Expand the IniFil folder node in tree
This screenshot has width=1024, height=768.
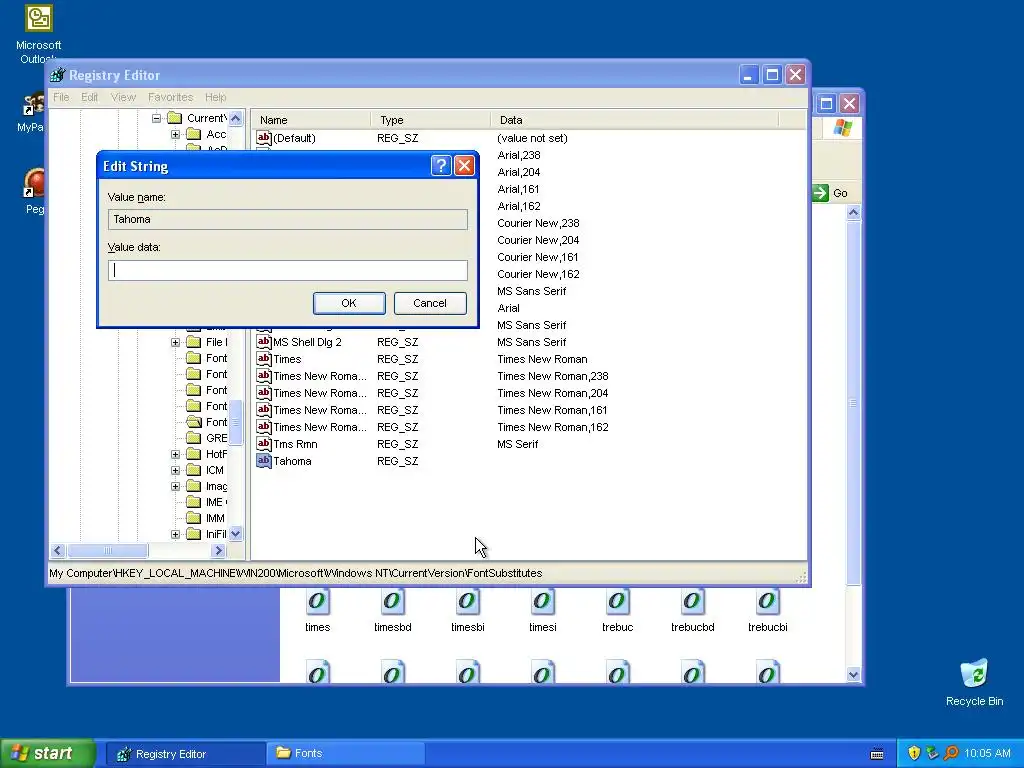click(175, 534)
